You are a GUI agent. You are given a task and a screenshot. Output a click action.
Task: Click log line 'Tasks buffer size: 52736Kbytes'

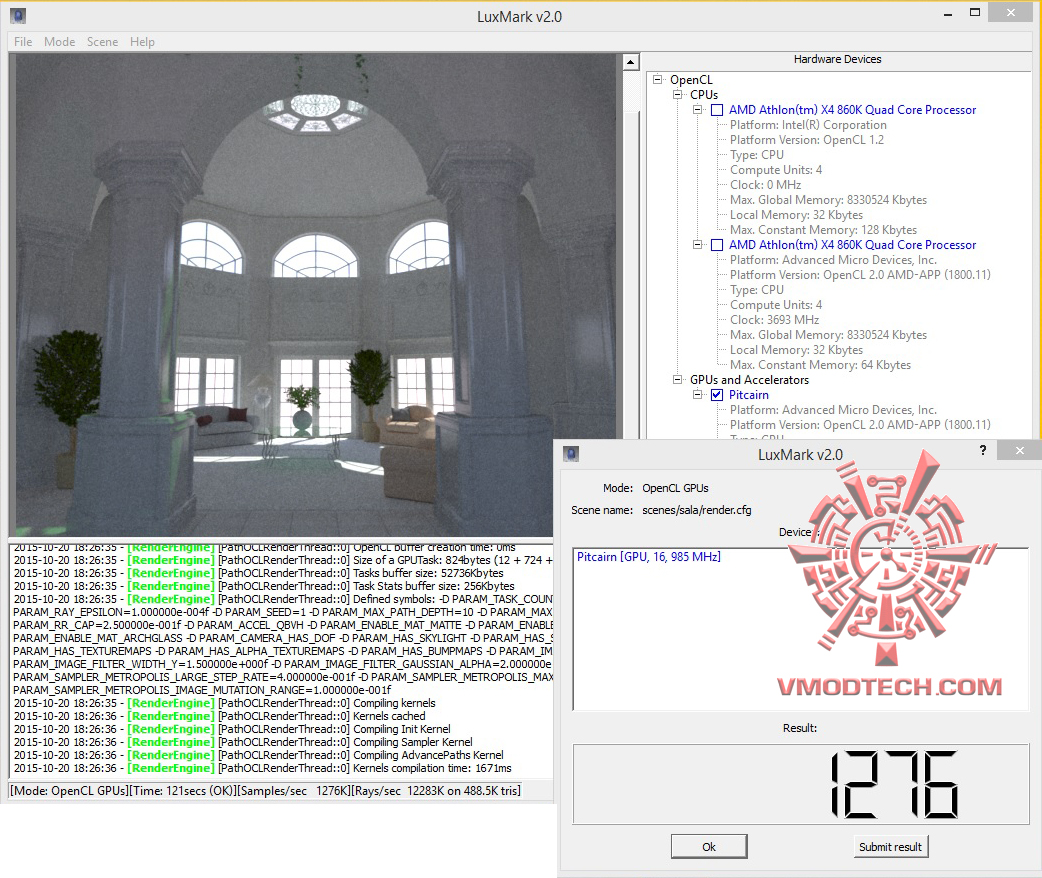click(259, 574)
